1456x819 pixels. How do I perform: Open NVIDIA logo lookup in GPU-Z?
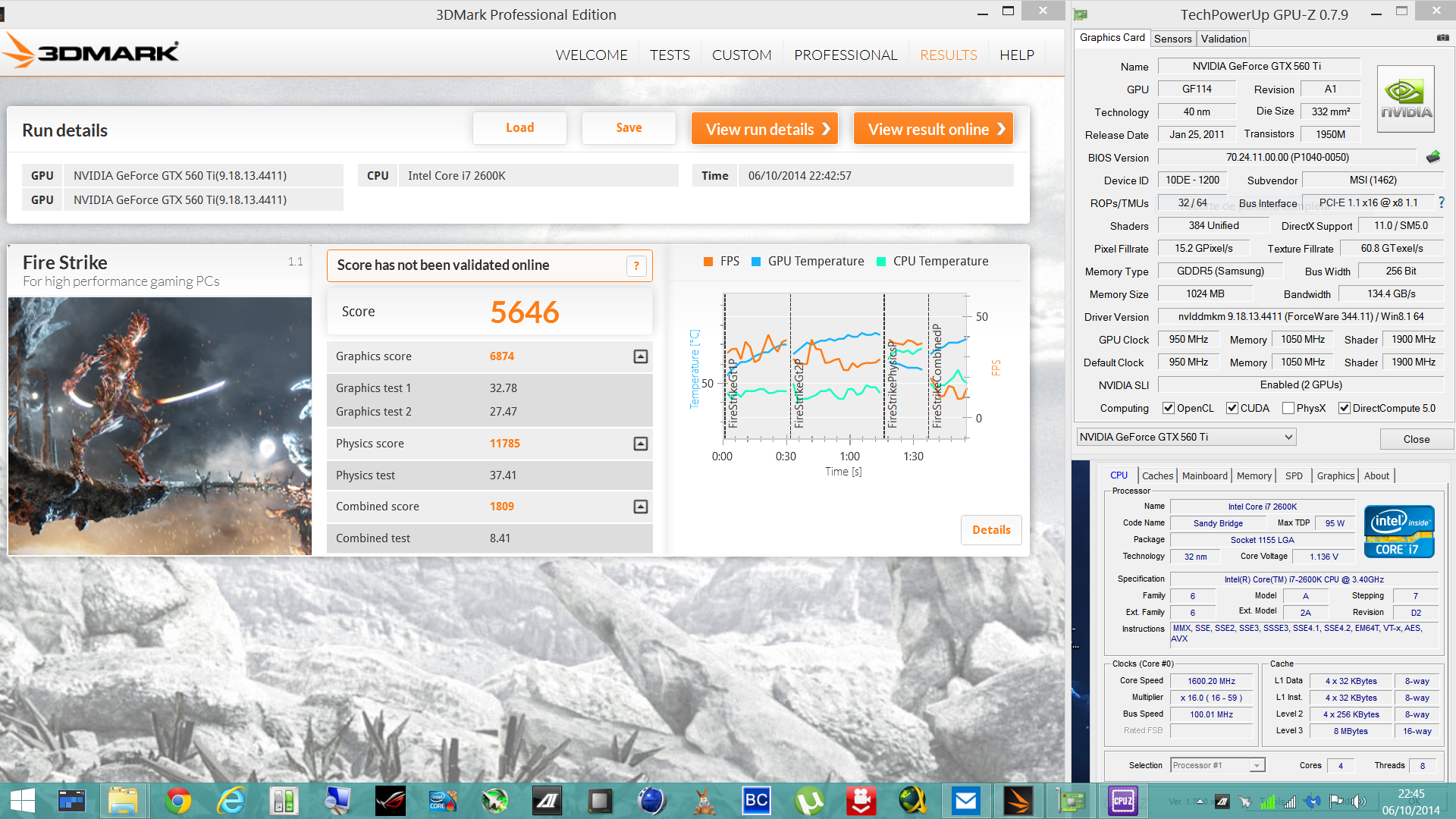pyautogui.click(x=1406, y=99)
